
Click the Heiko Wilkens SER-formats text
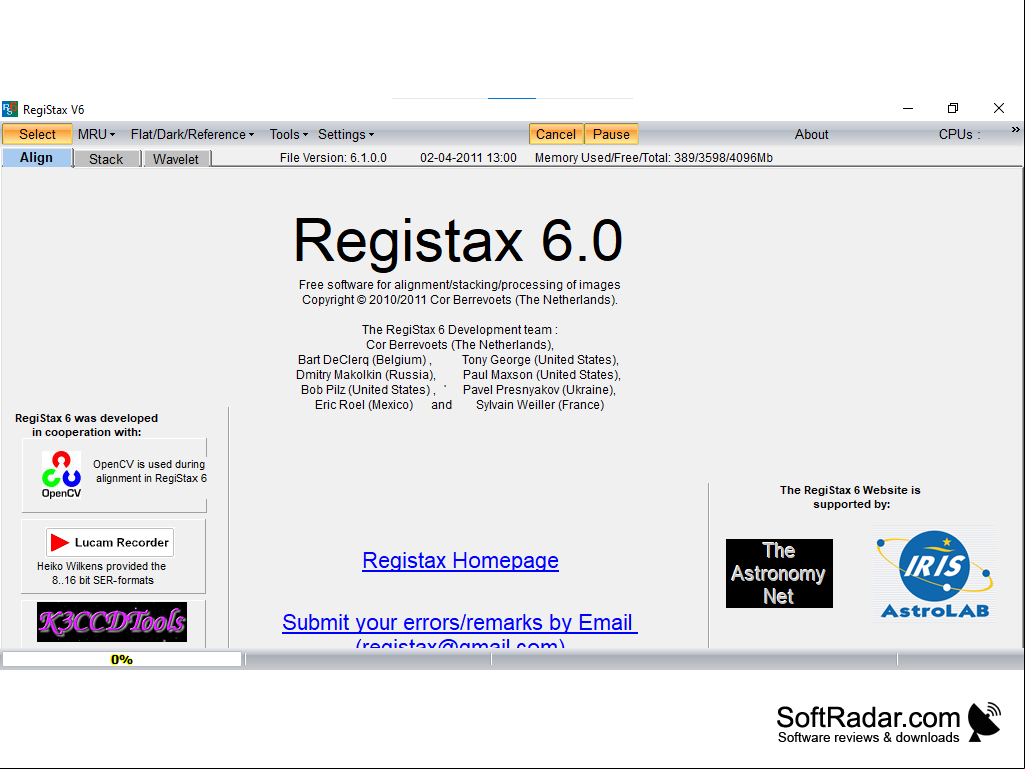[102, 573]
